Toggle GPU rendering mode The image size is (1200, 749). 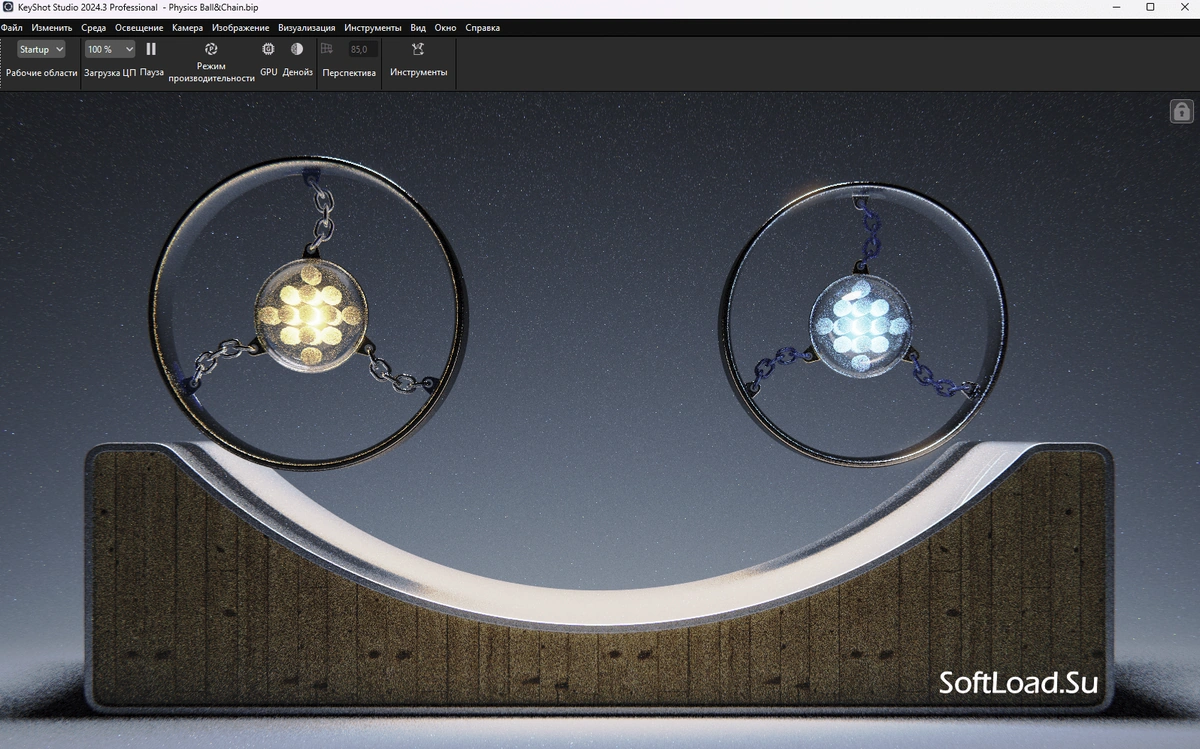(268, 48)
